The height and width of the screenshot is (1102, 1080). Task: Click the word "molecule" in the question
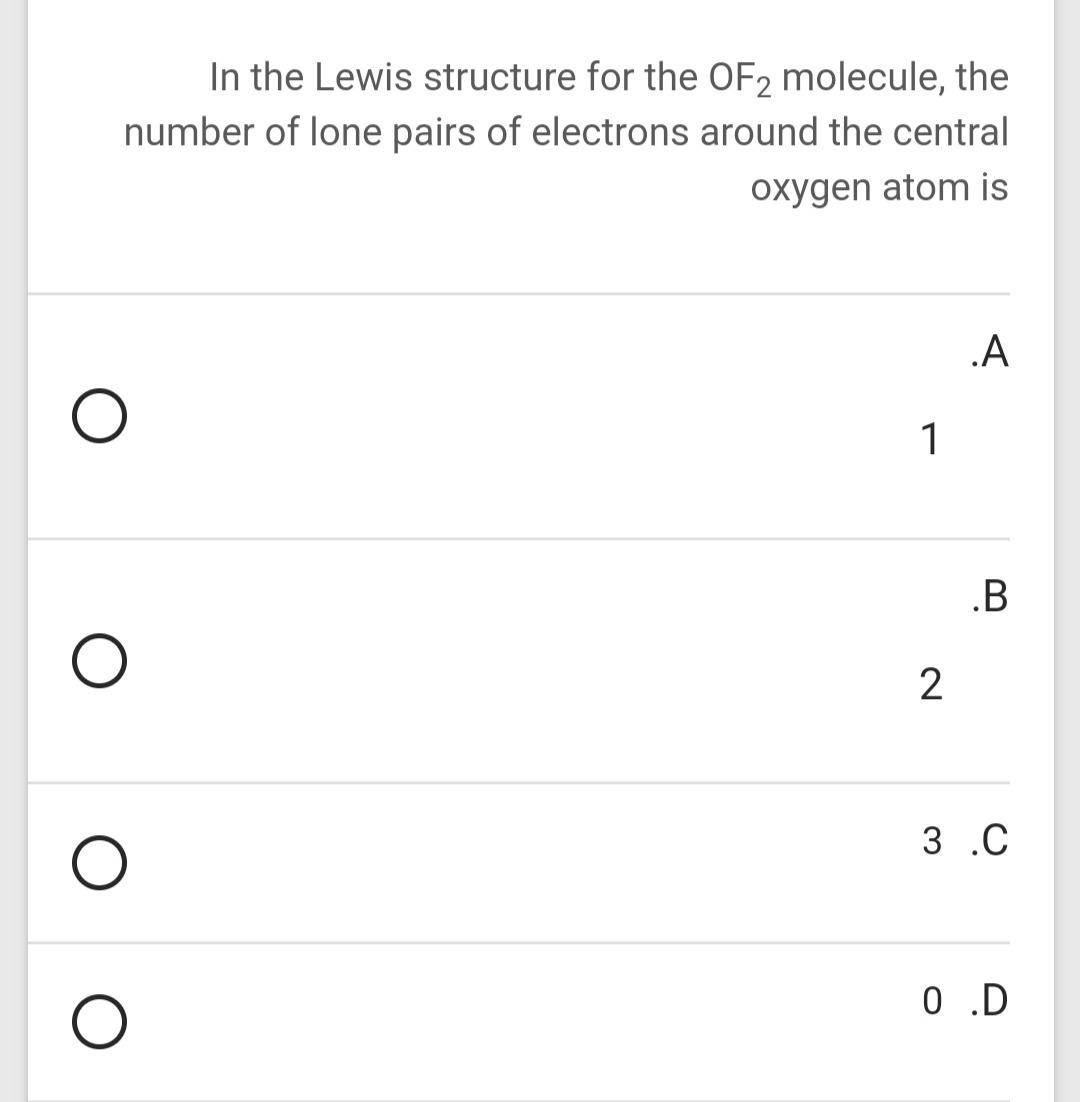863,77
